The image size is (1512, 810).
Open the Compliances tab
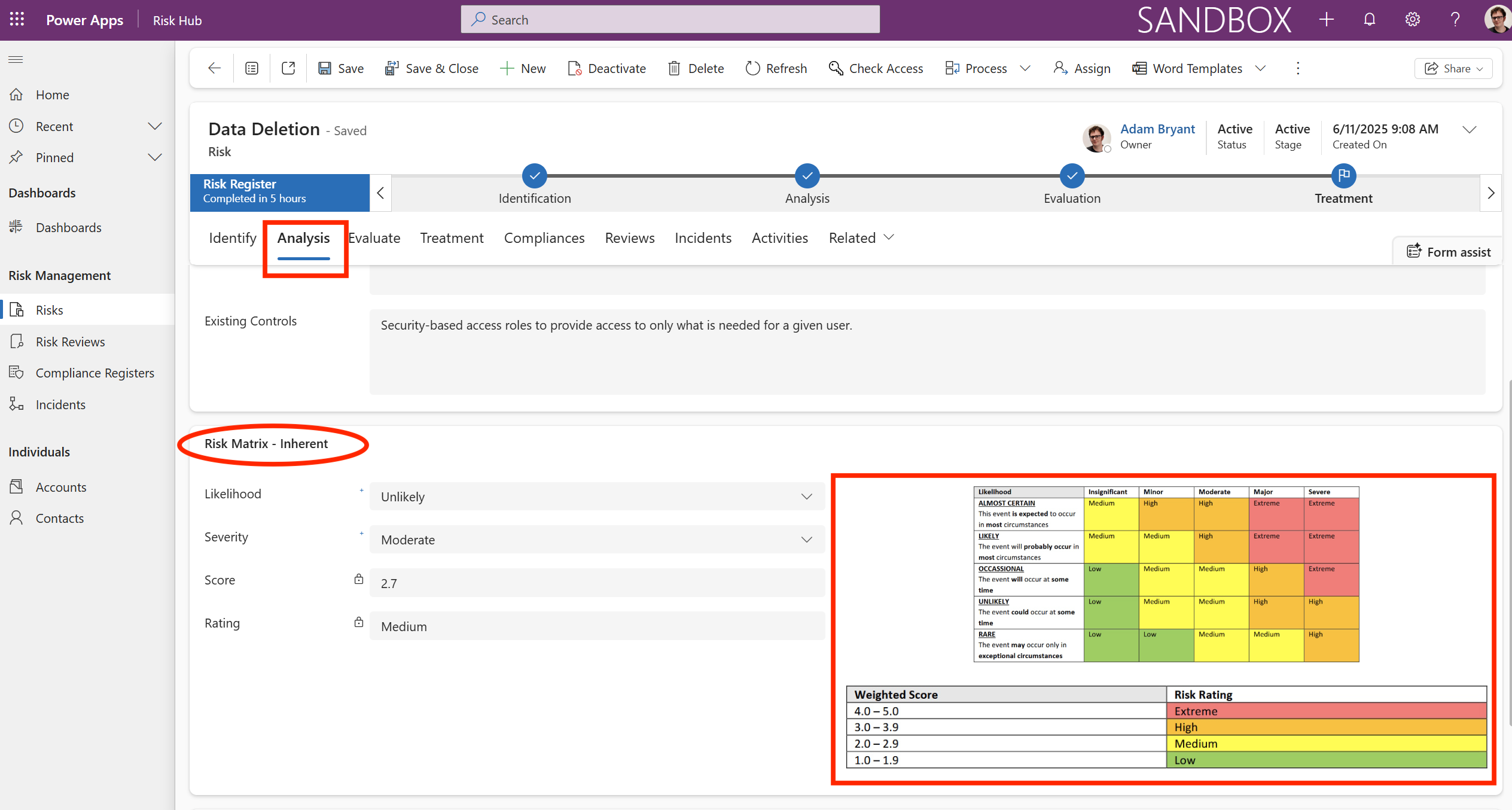[x=544, y=237]
